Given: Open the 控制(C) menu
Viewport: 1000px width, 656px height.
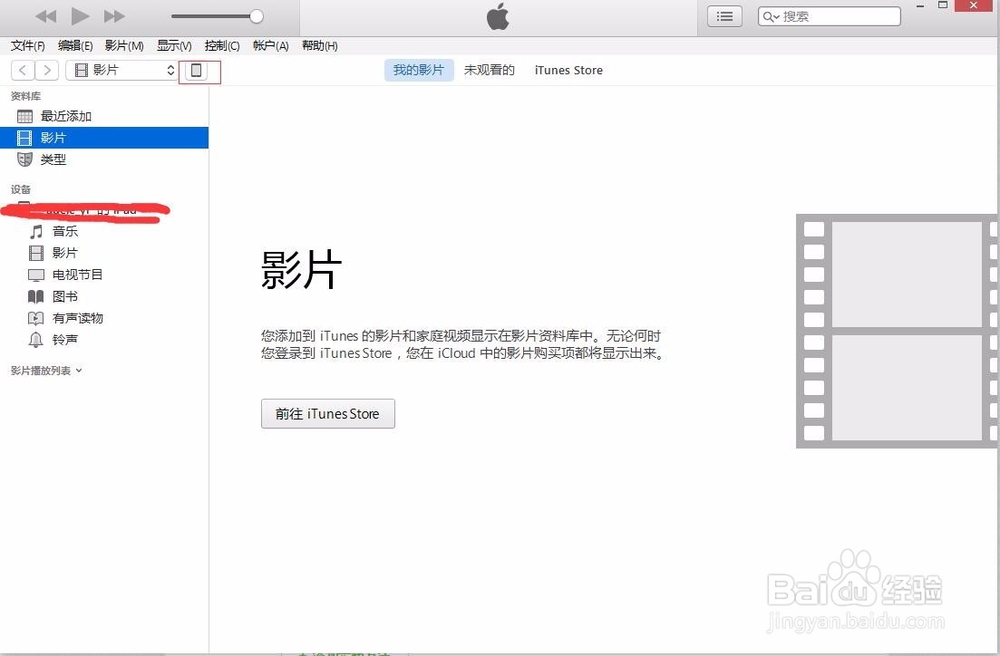Looking at the screenshot, I should (x=222, y=46).
